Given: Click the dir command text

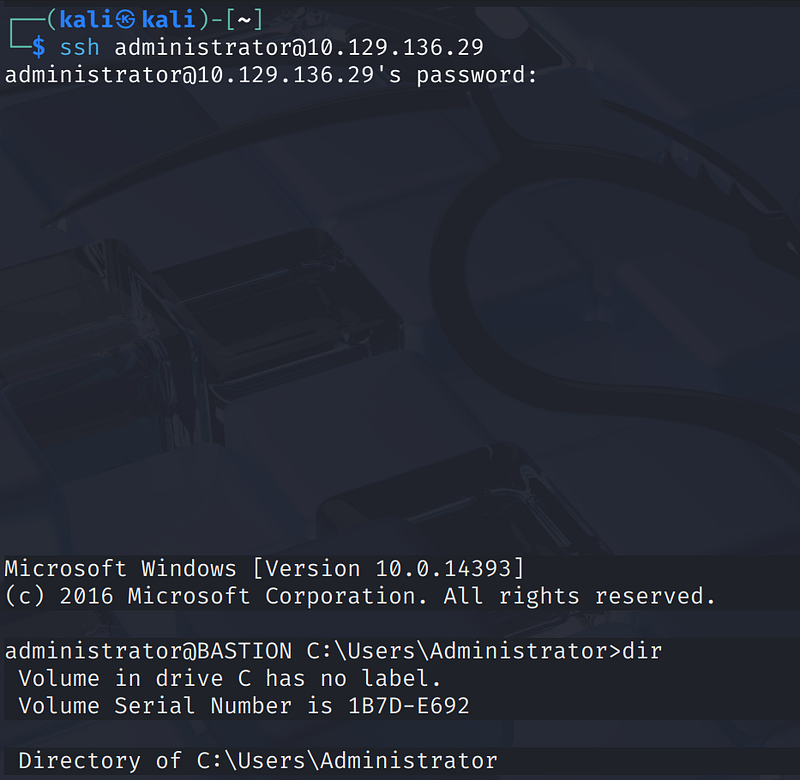Looking at the screenshot, I should [x=641, y=652].
